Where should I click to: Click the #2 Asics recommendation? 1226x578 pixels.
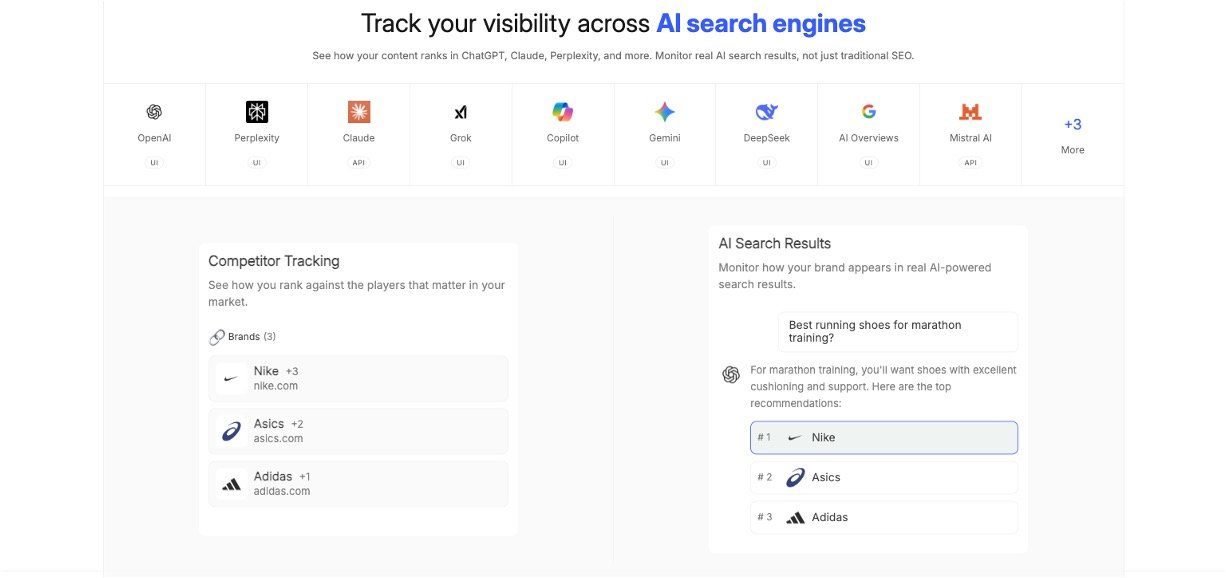884,477
